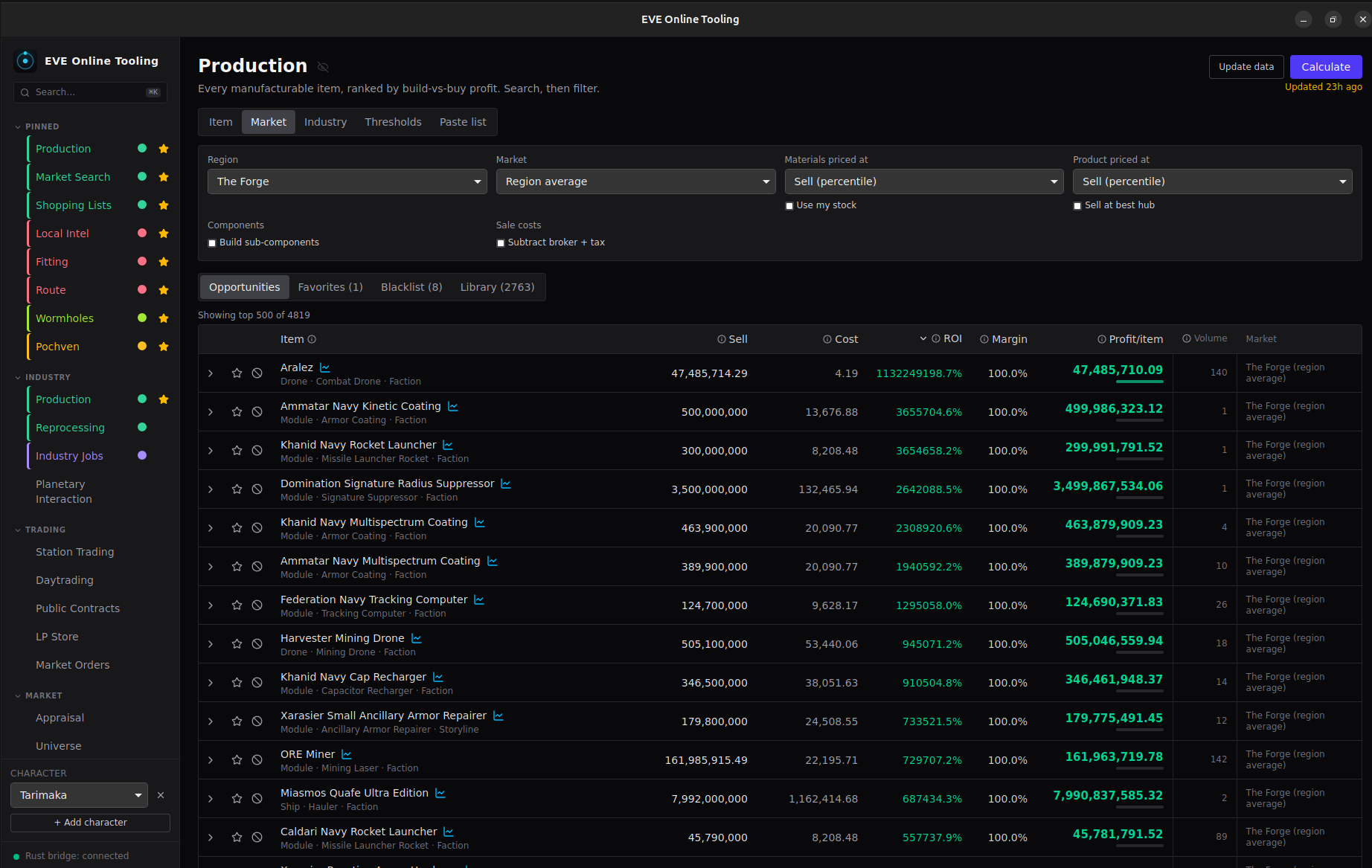Favorite the Aralez row
Screen dimensions: 1372x868
237,373
